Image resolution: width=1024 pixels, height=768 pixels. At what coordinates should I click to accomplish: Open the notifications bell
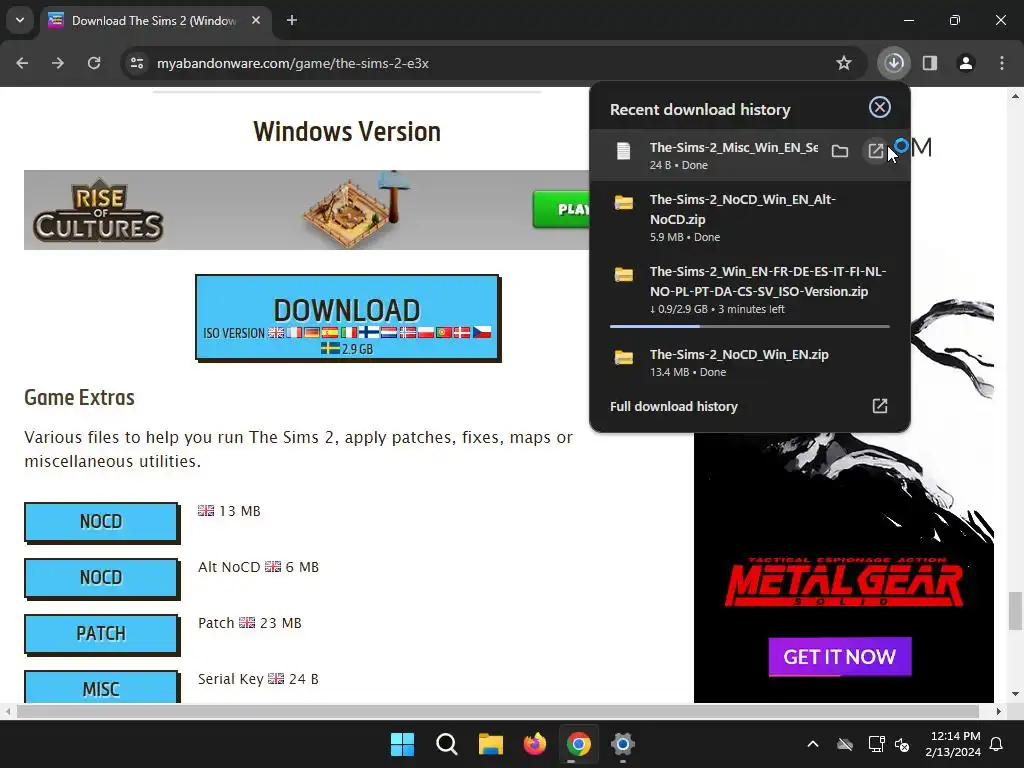[x=997, y=744]
